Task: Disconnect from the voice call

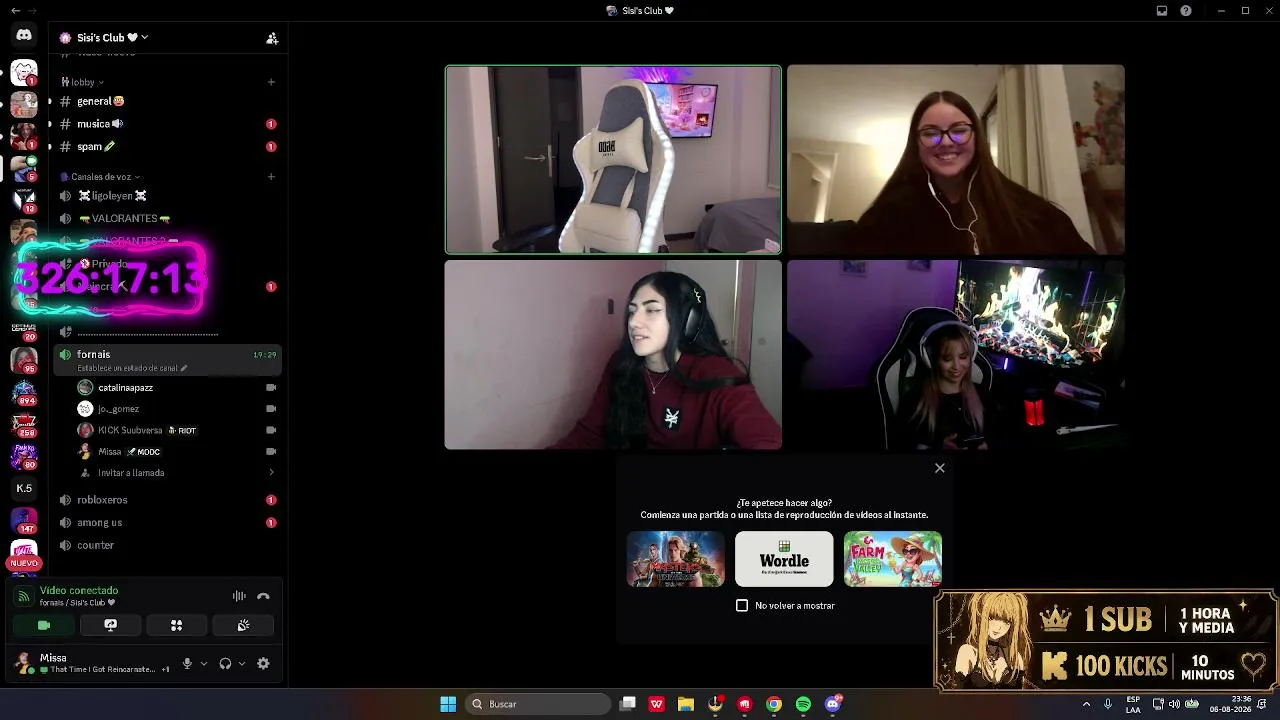Action: (x=263, y=596)
